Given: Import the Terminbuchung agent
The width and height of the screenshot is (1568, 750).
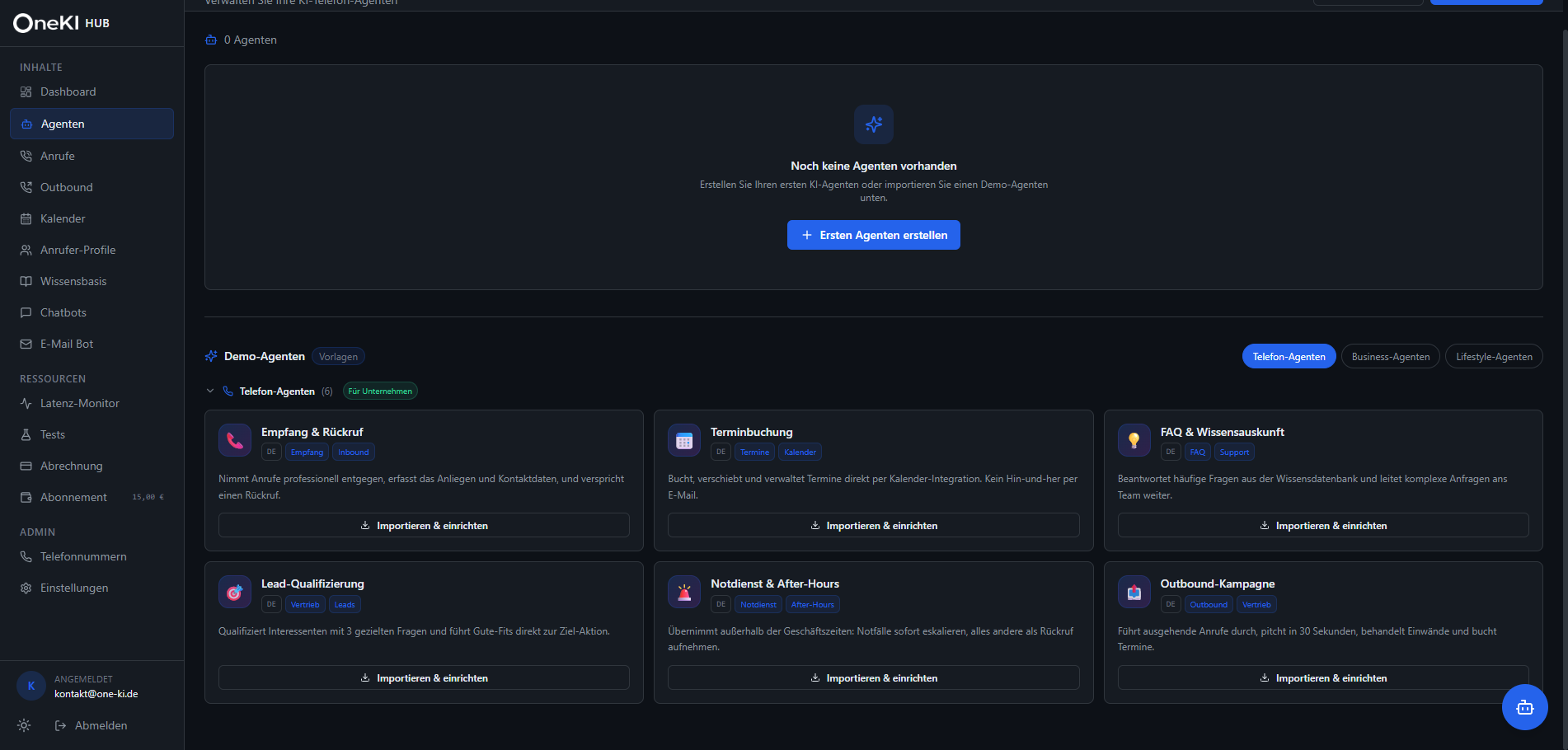Looking at the screenshot, I should click(873, 525).
